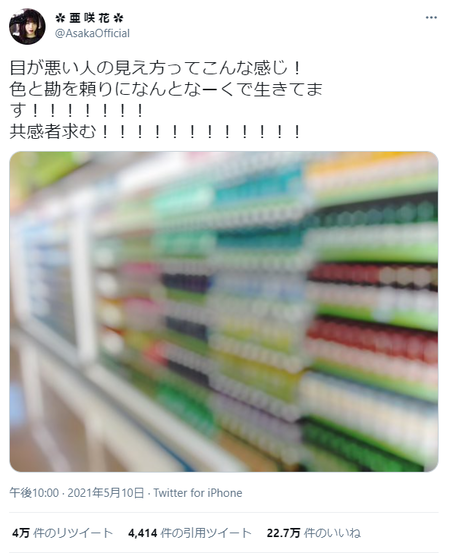Click the trailing flower symbol after 亜咲花
The image size is (450, 553).
118,18
